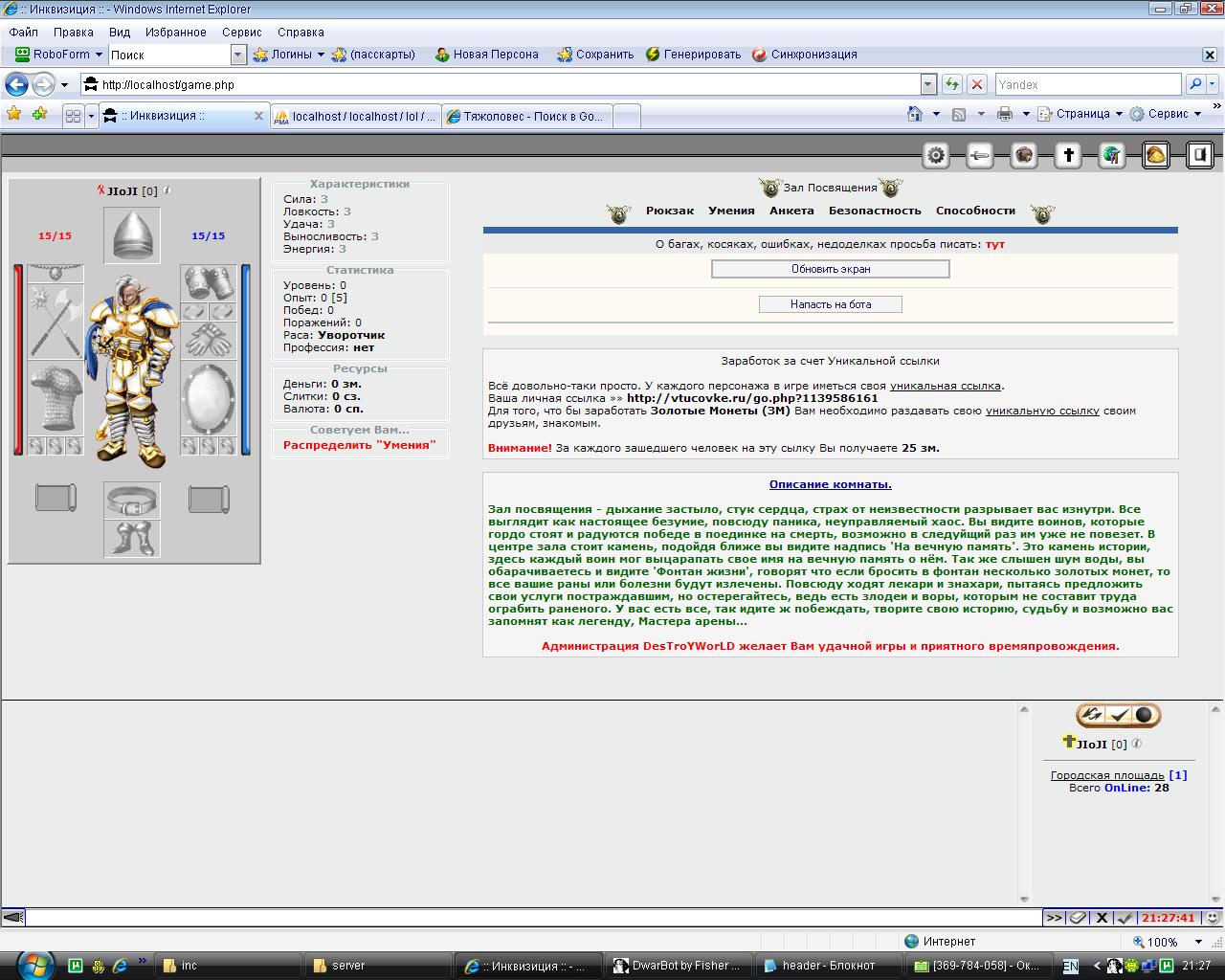1225x980 pixels.
Task: Click info icon next to JIoJI in character panel
Action: [167, 190]
